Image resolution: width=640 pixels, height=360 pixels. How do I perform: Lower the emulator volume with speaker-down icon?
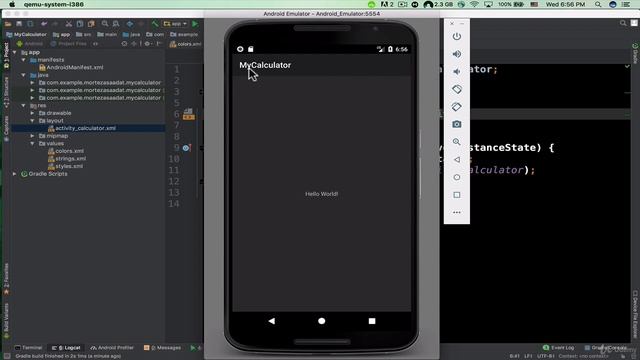(x=457, y=71)
